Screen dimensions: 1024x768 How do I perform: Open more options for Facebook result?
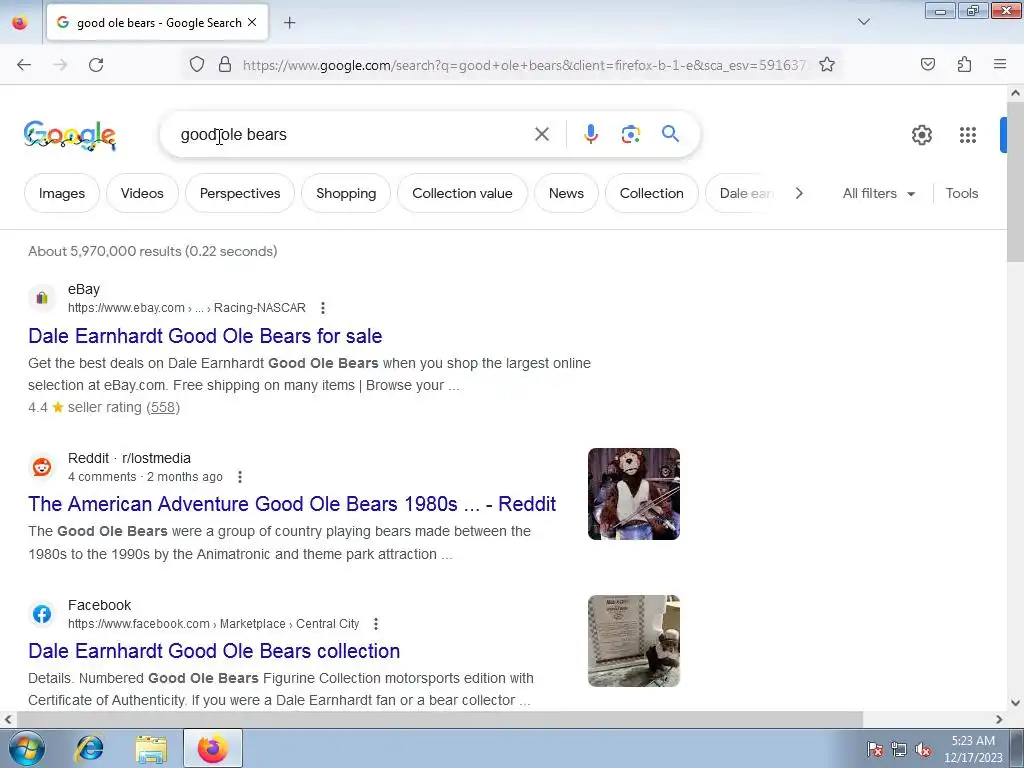point(376,624)
